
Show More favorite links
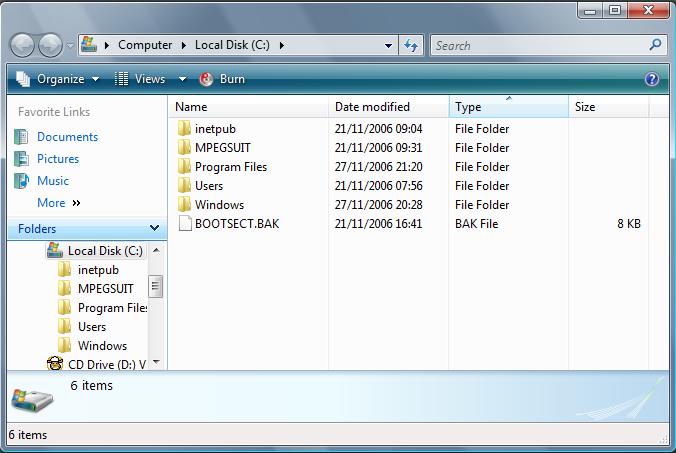tap(59, 203)
